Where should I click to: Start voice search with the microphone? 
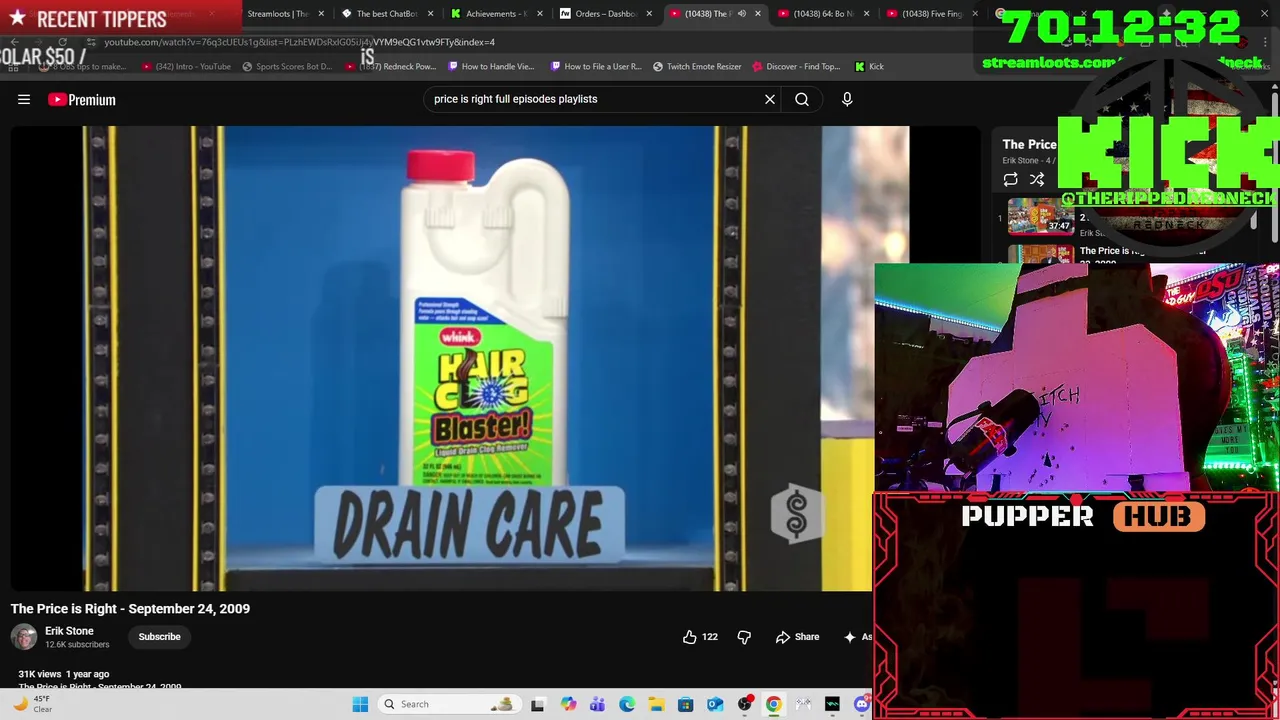coord(847,99)
